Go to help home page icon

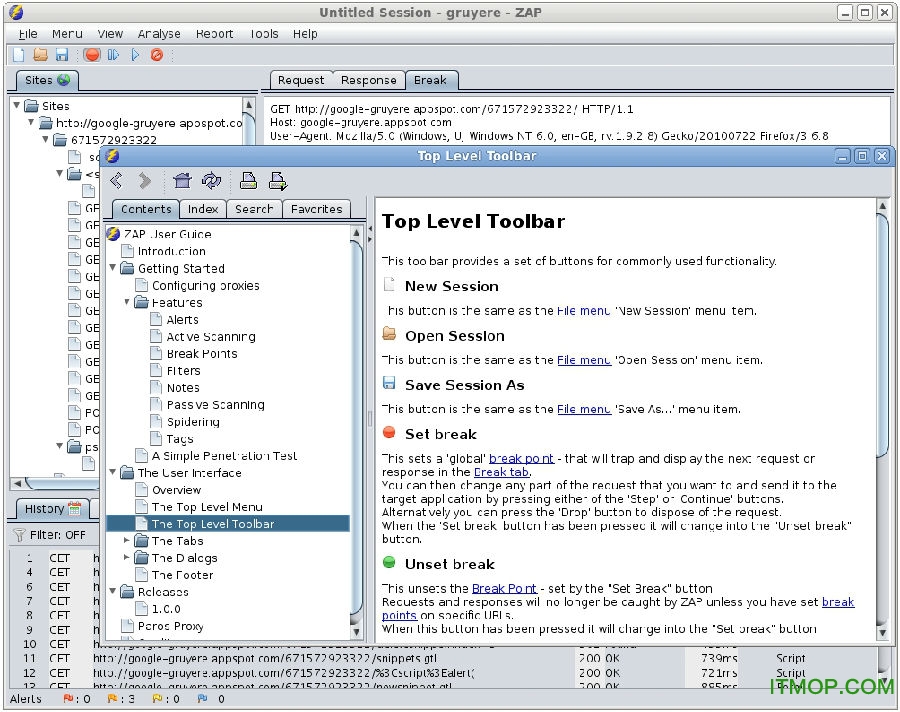181,181
